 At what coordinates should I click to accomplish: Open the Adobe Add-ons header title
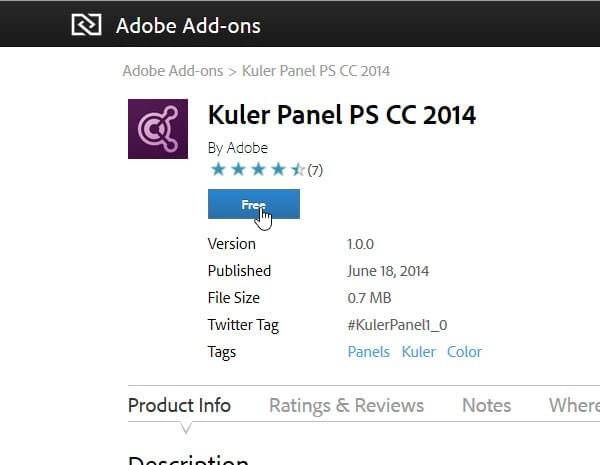[188, 26]
